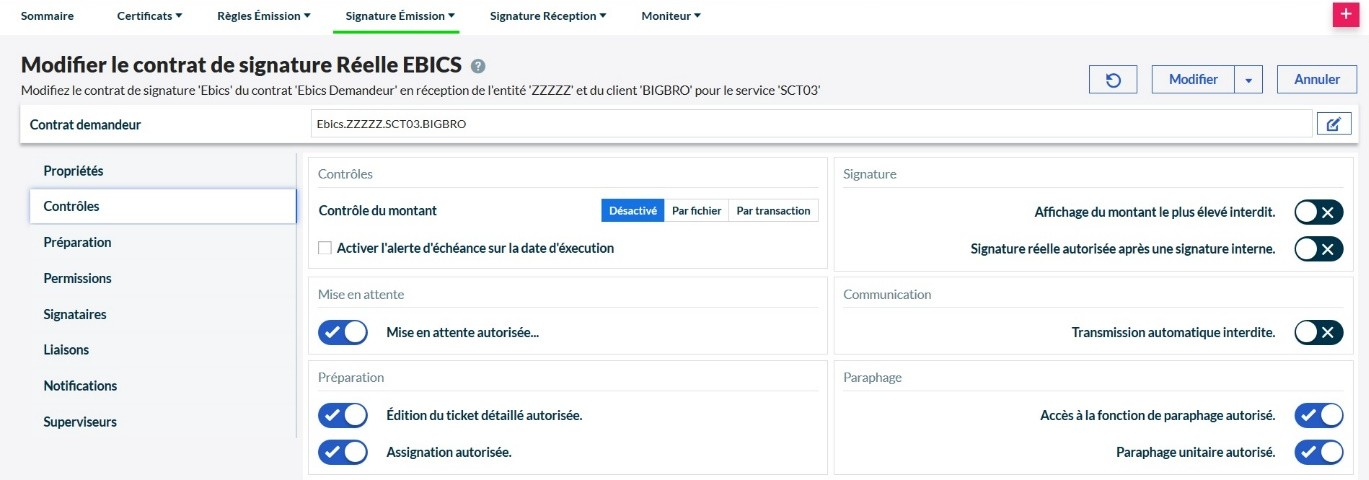The height and width of the screenshot is (480, 1369).
Task: Click the help question mark icon
Action: pos(478,66)
